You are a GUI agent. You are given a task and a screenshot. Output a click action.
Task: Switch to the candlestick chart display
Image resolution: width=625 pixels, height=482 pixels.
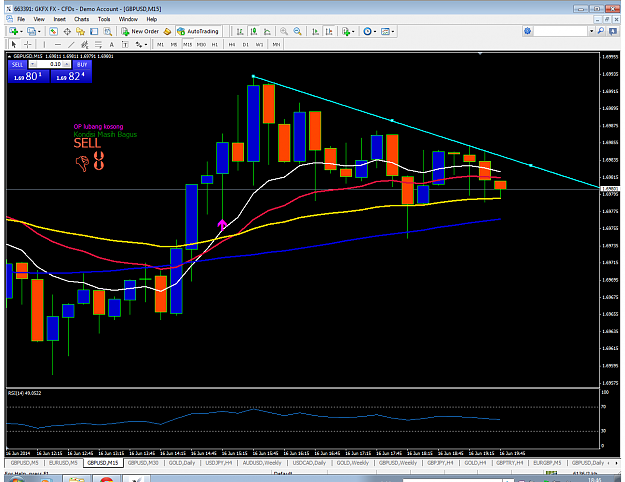(254, 31)
